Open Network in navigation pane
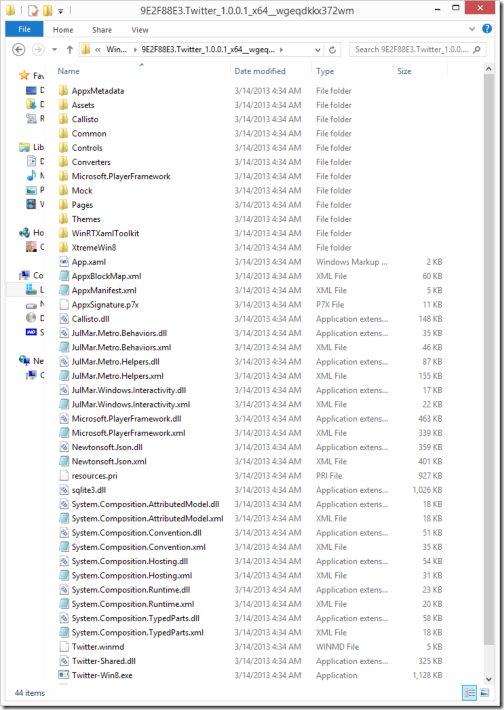Image resolution: width=504 pixels, height=710 pixels. pyautogui.click(x=24, y=360)
